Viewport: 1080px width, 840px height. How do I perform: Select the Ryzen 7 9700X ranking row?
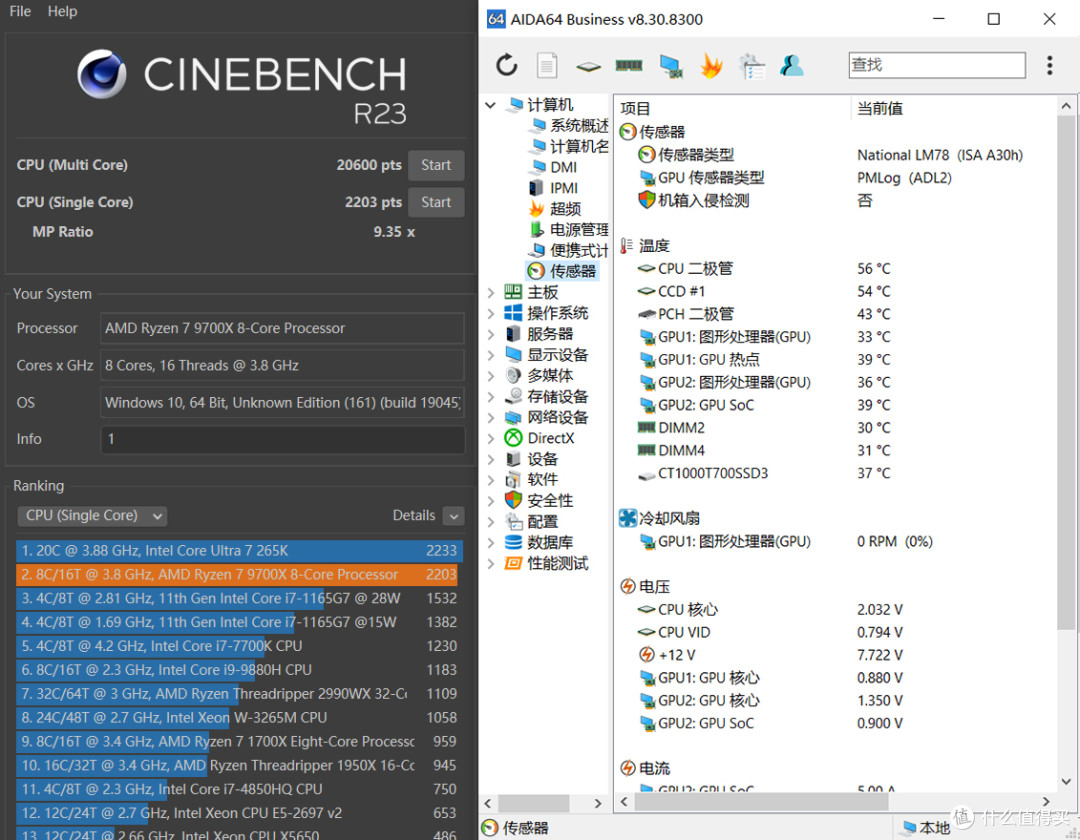pyautogui.click(x=239, y=574)
